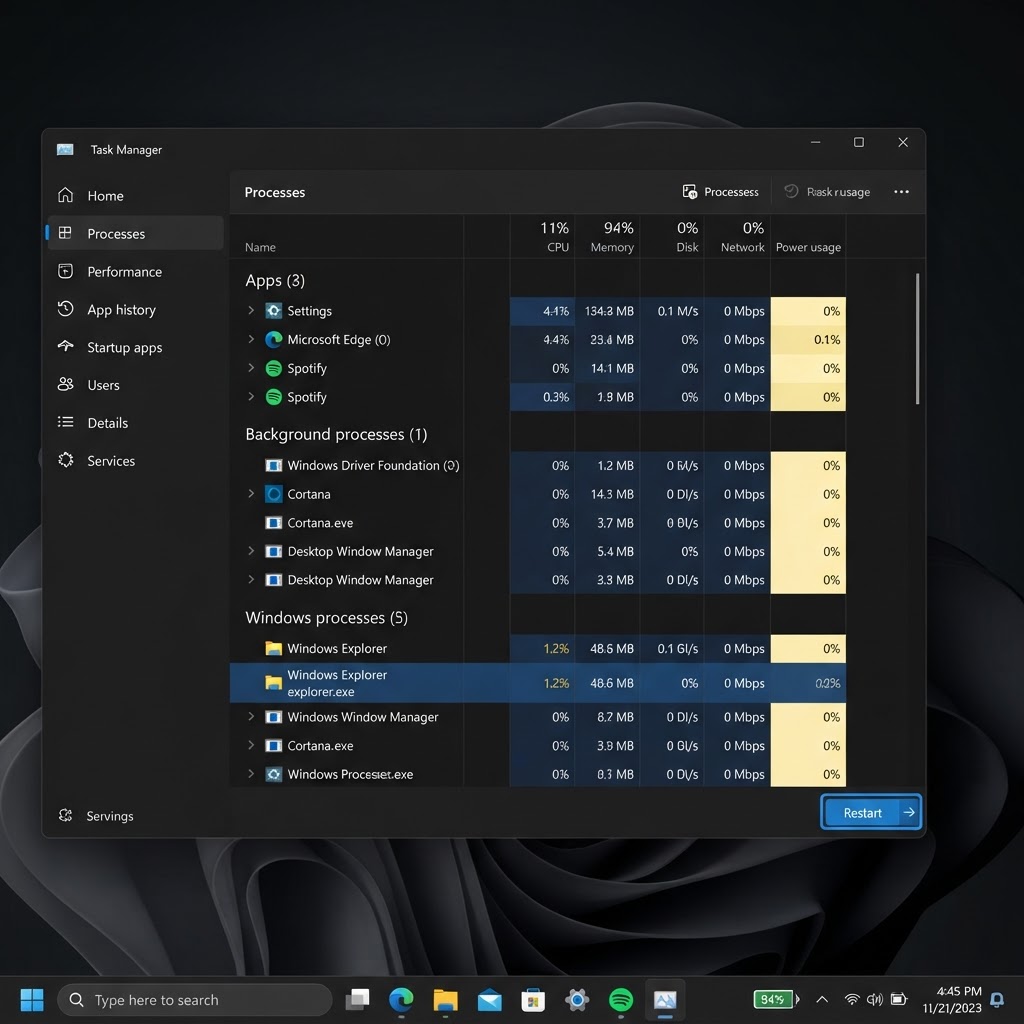Screen dimensions: 1024x1024
Task: Click the green battery percentage indicator
Action: pos(776,999)
